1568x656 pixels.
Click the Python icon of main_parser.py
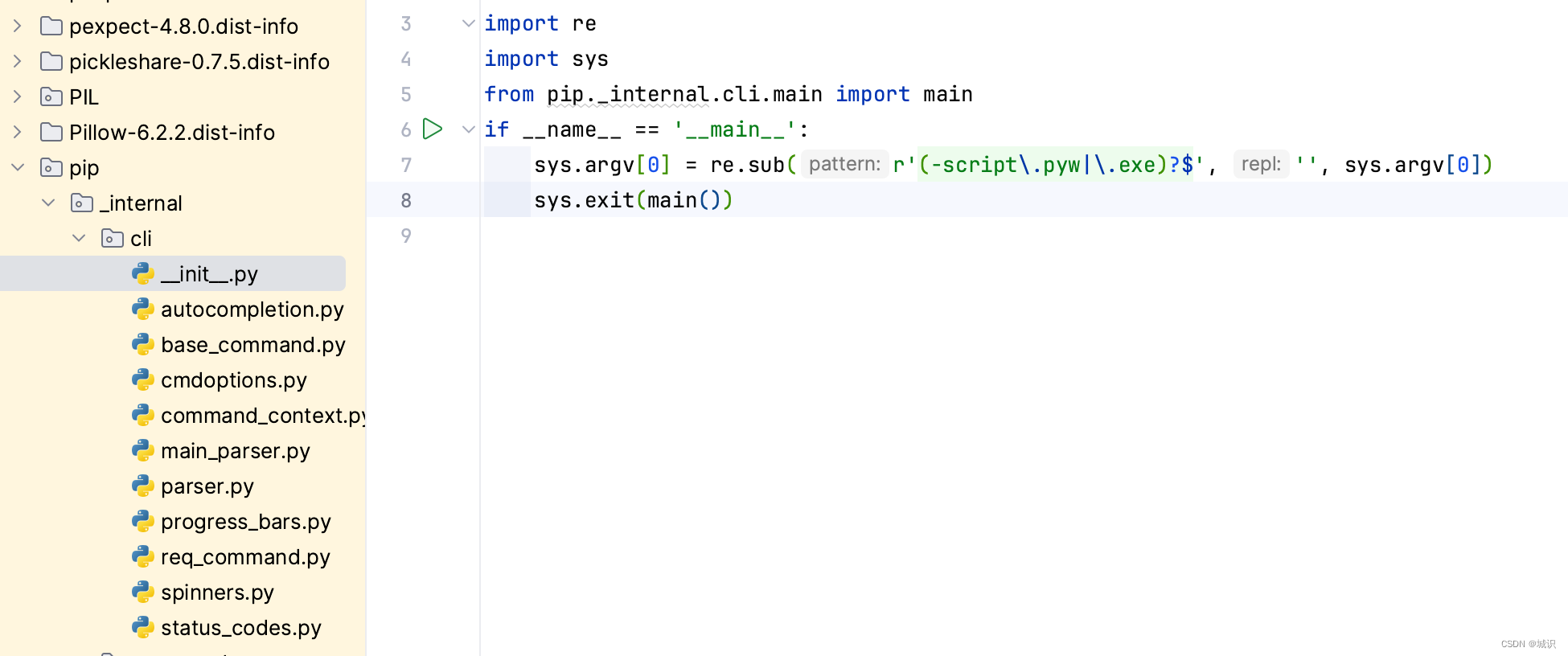(x=143, y=451)
